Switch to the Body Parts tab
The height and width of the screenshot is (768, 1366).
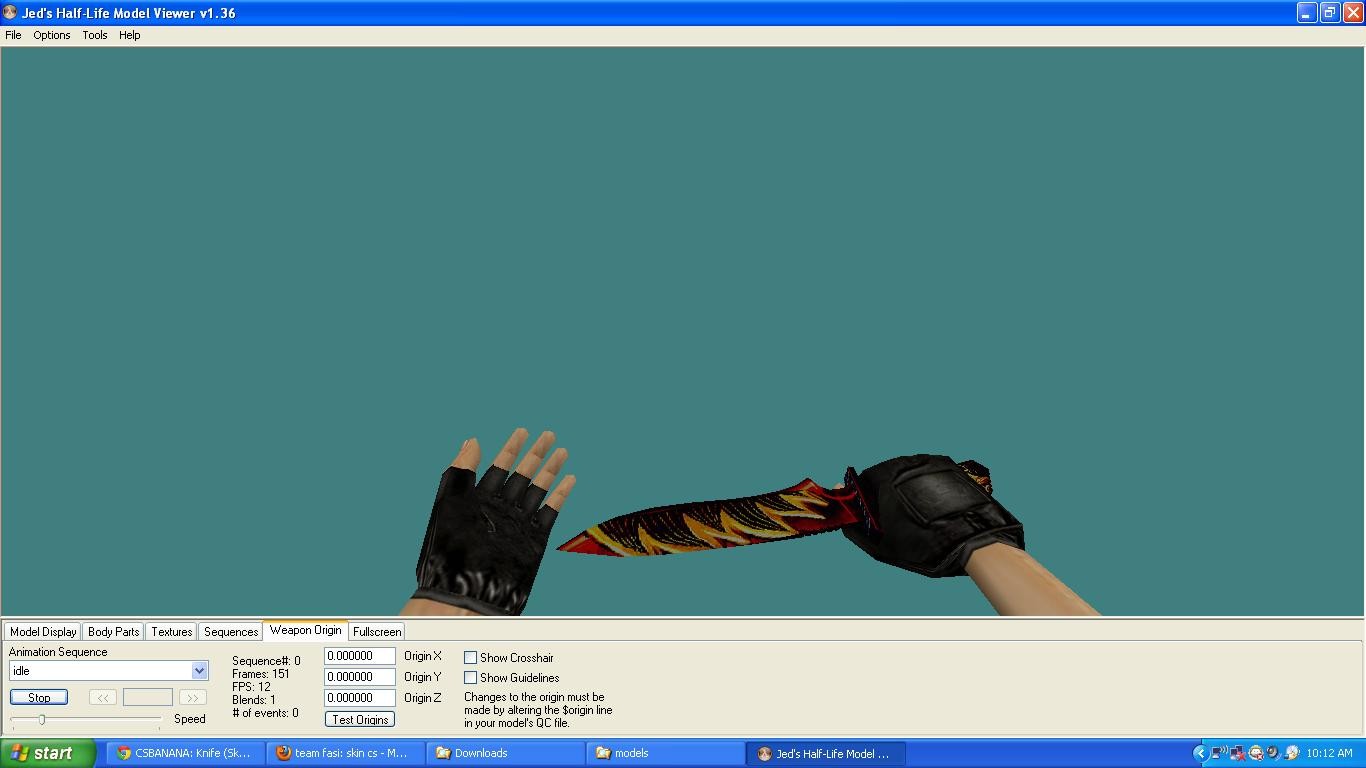coord(114,631)
